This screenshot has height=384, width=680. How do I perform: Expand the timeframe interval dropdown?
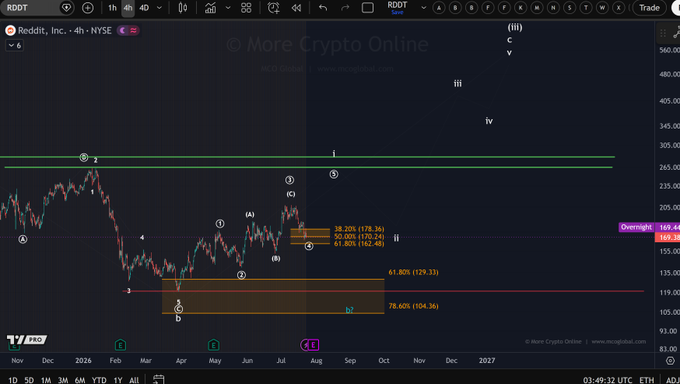click(x=159, y=8)
